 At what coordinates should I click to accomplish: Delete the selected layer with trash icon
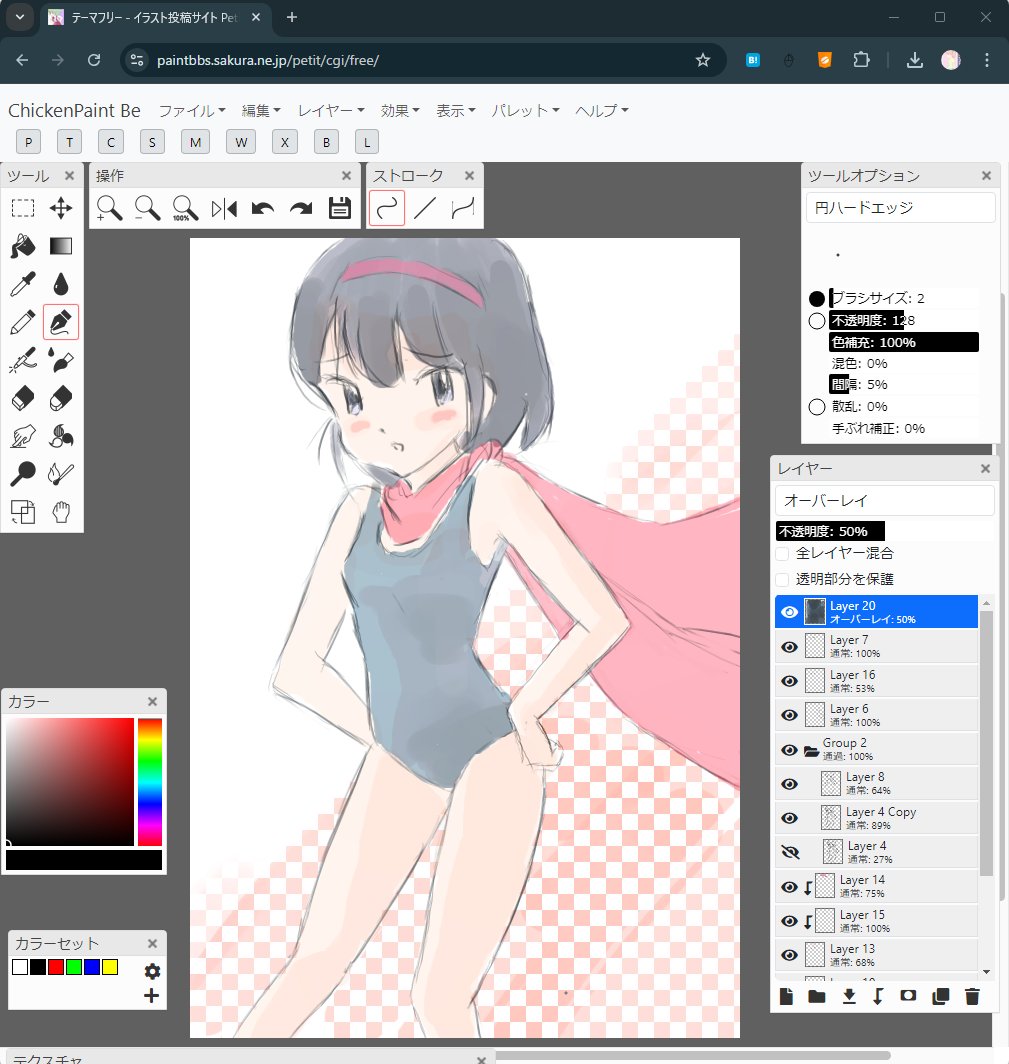click(x=972, y=996)
